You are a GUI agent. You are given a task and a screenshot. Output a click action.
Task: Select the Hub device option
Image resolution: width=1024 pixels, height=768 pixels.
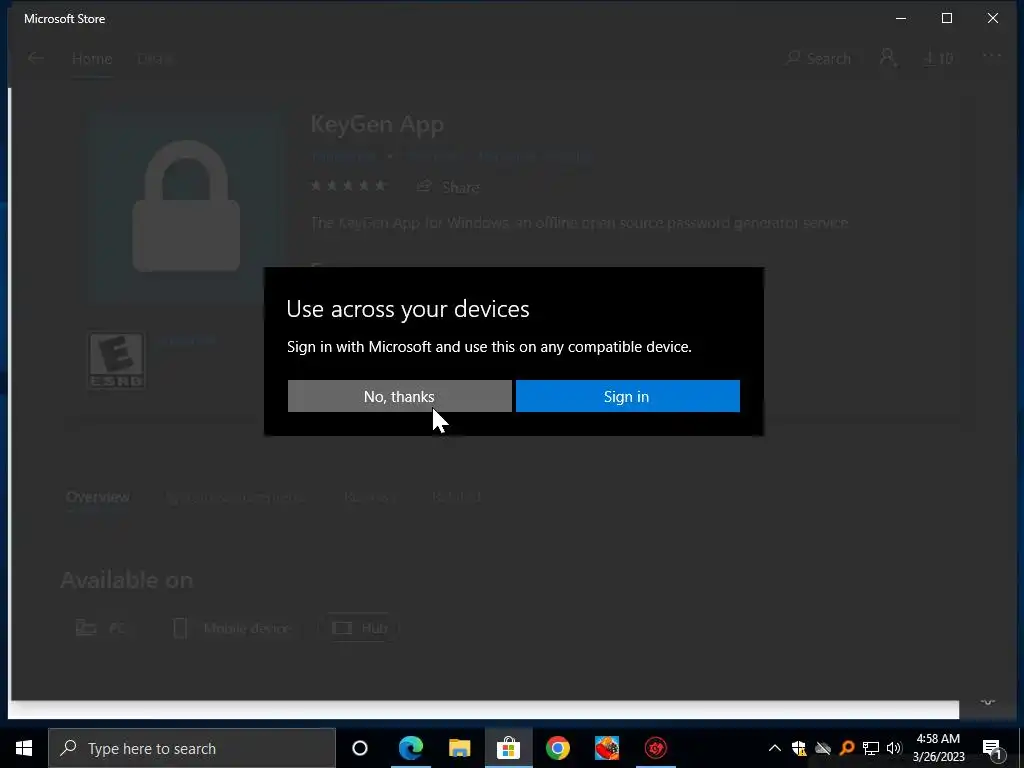tap(360, 628)
